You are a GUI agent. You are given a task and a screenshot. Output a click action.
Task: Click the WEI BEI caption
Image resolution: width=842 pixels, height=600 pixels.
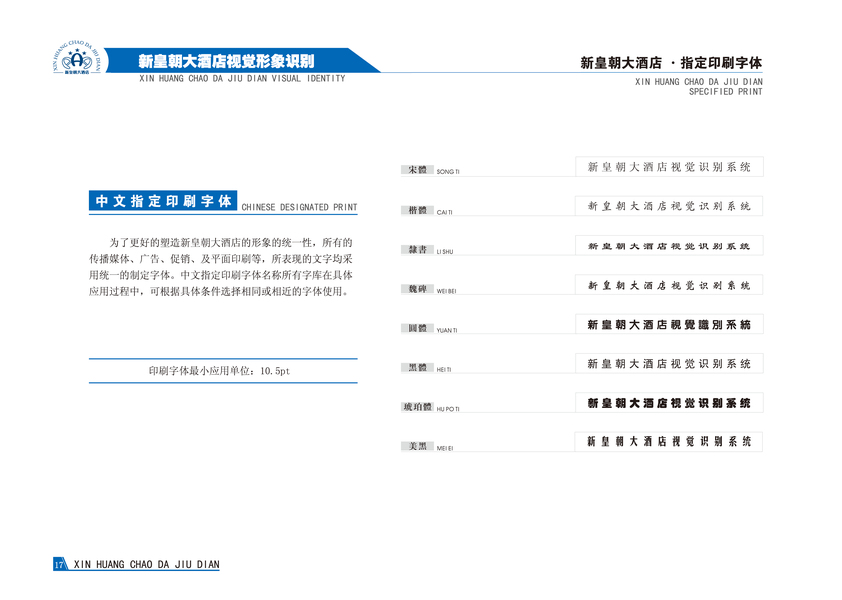coord(446,291)
